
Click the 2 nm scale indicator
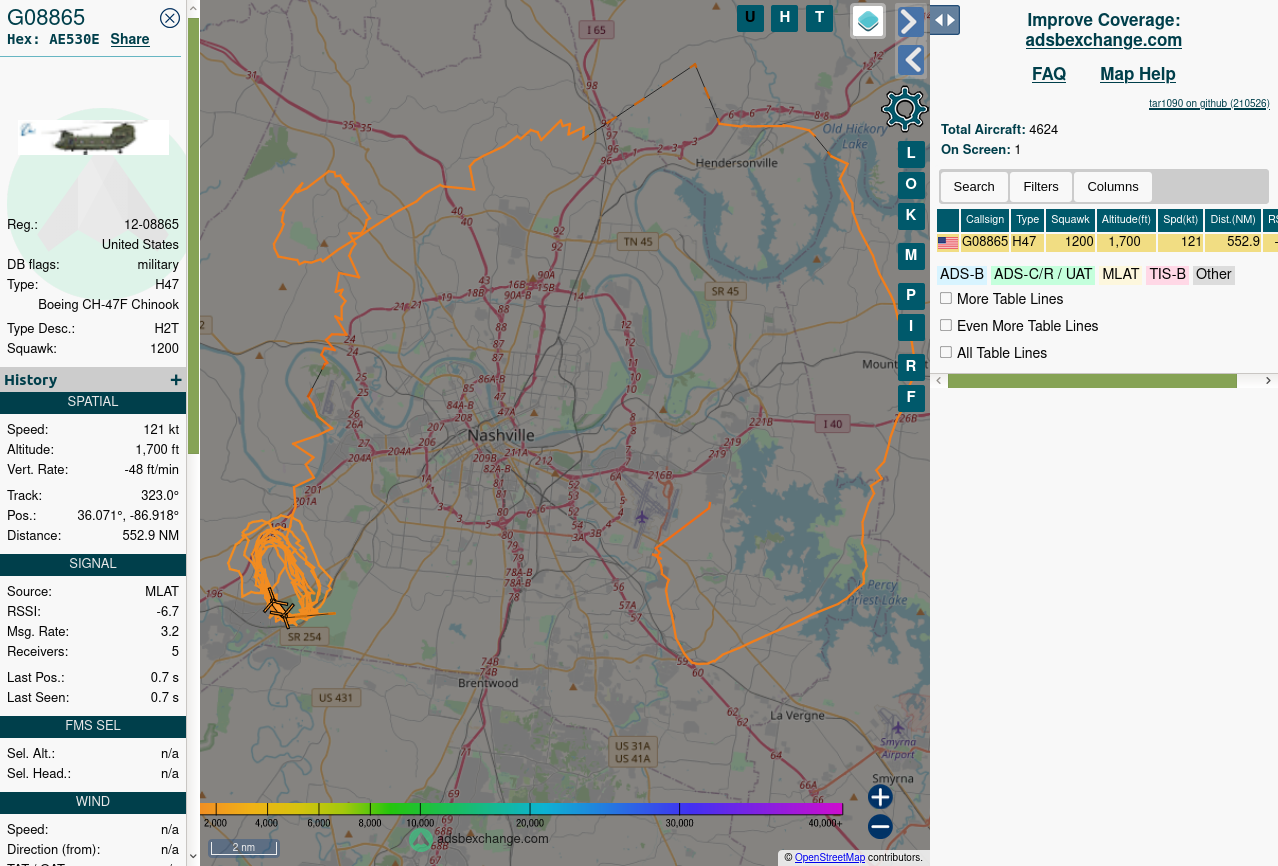243,848
